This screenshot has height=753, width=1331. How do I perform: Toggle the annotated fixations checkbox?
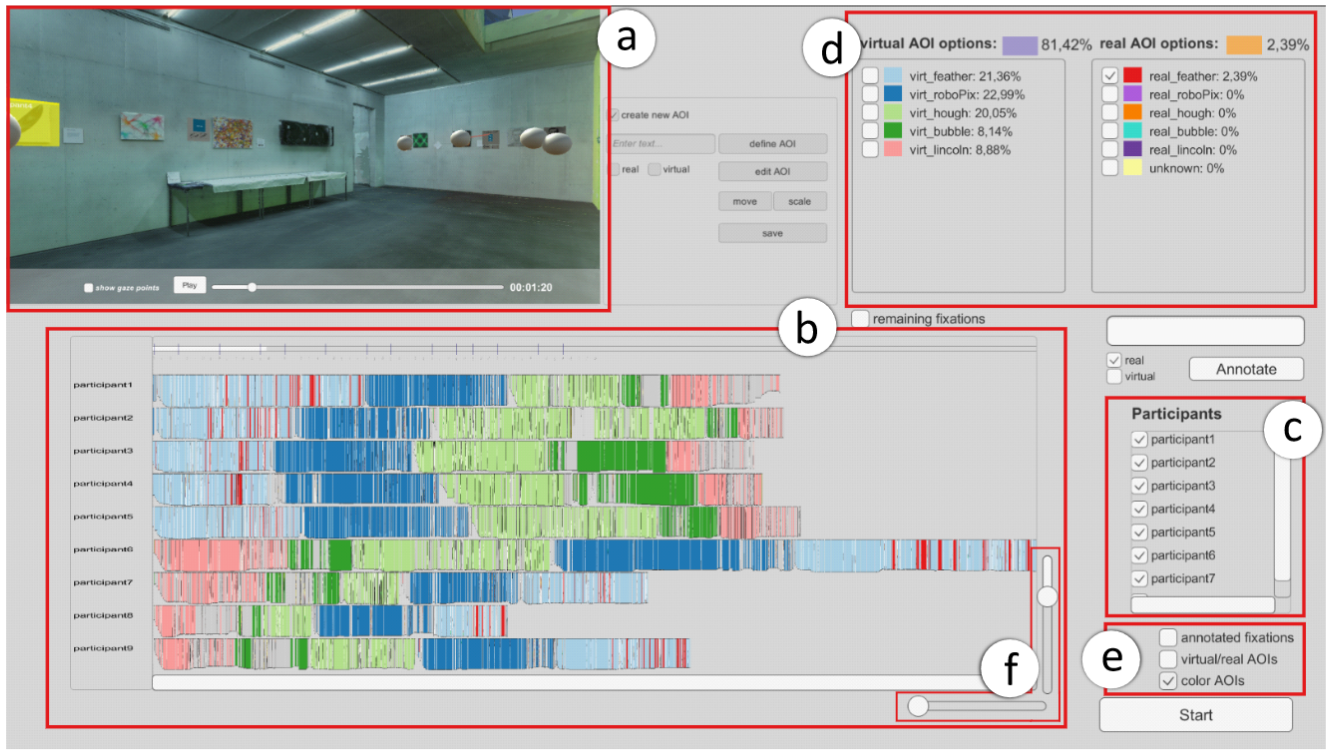[x=1168, y=637]
